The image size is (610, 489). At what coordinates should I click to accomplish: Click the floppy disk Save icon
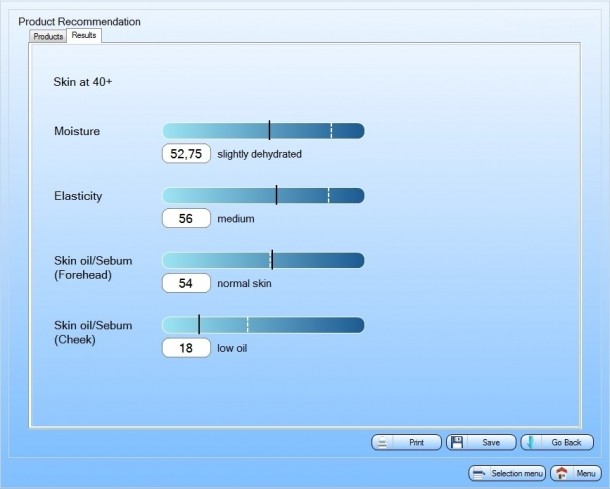click(x=455, y=442)
